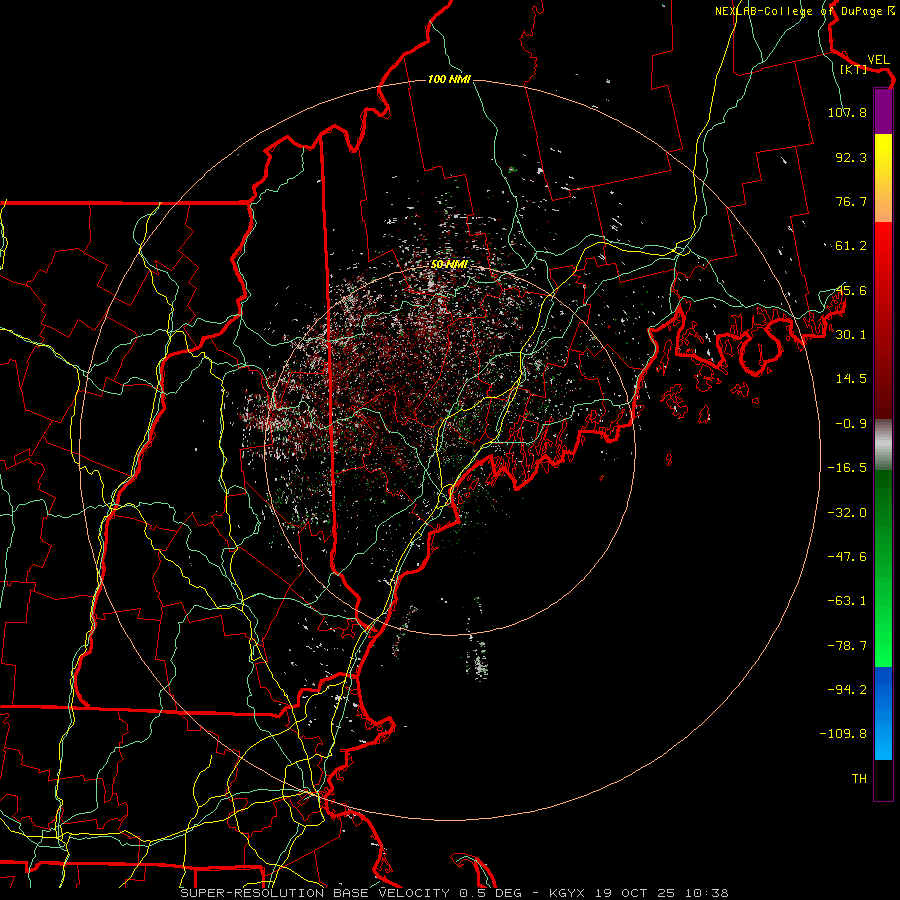This screenshot has height=900, width=900.
Task: Click the -0.9 velocity scale value
Action: click(x=851, y=424)
